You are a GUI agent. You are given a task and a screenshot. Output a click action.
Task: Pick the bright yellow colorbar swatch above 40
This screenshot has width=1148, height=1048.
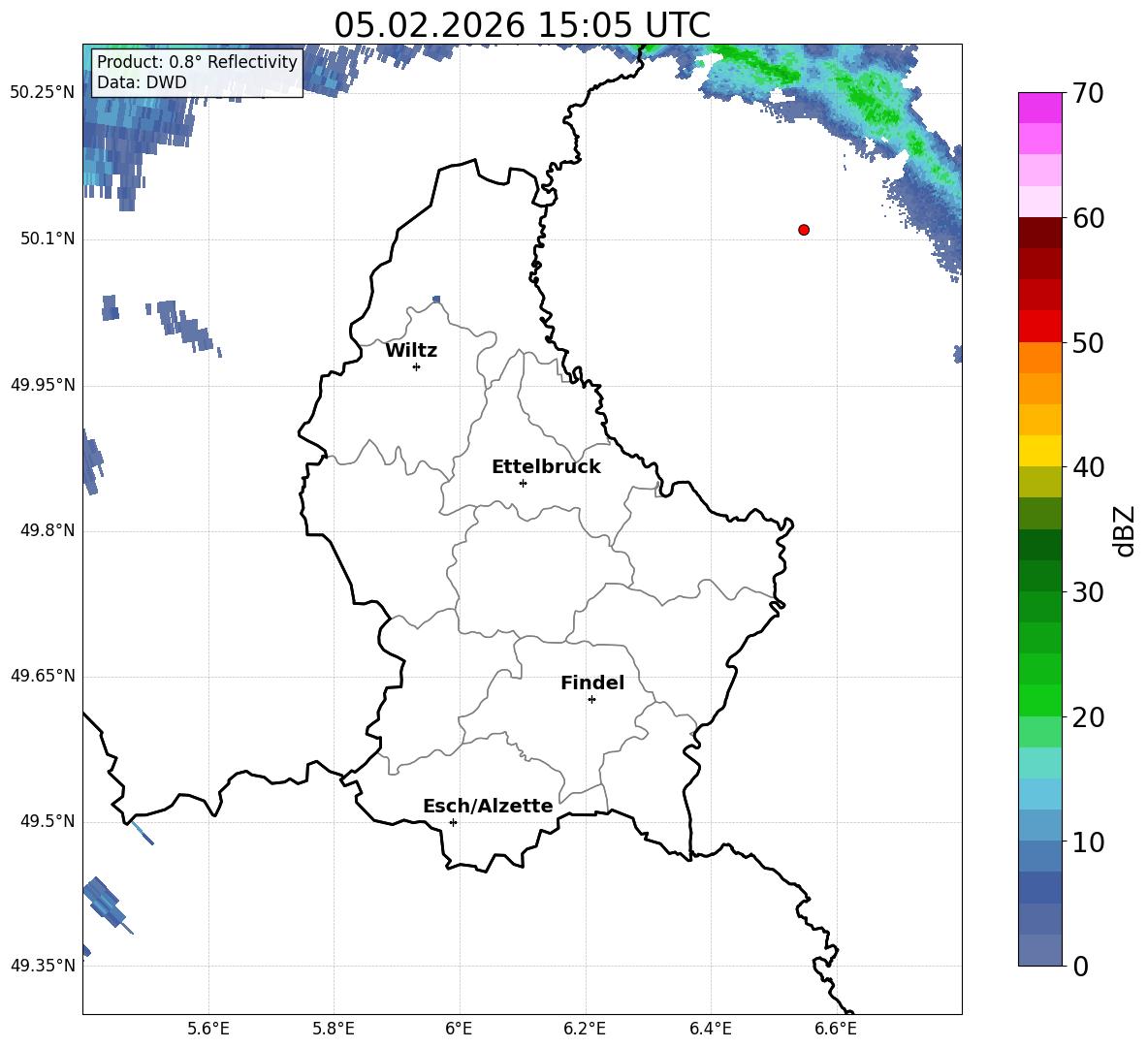(1039, 451)
